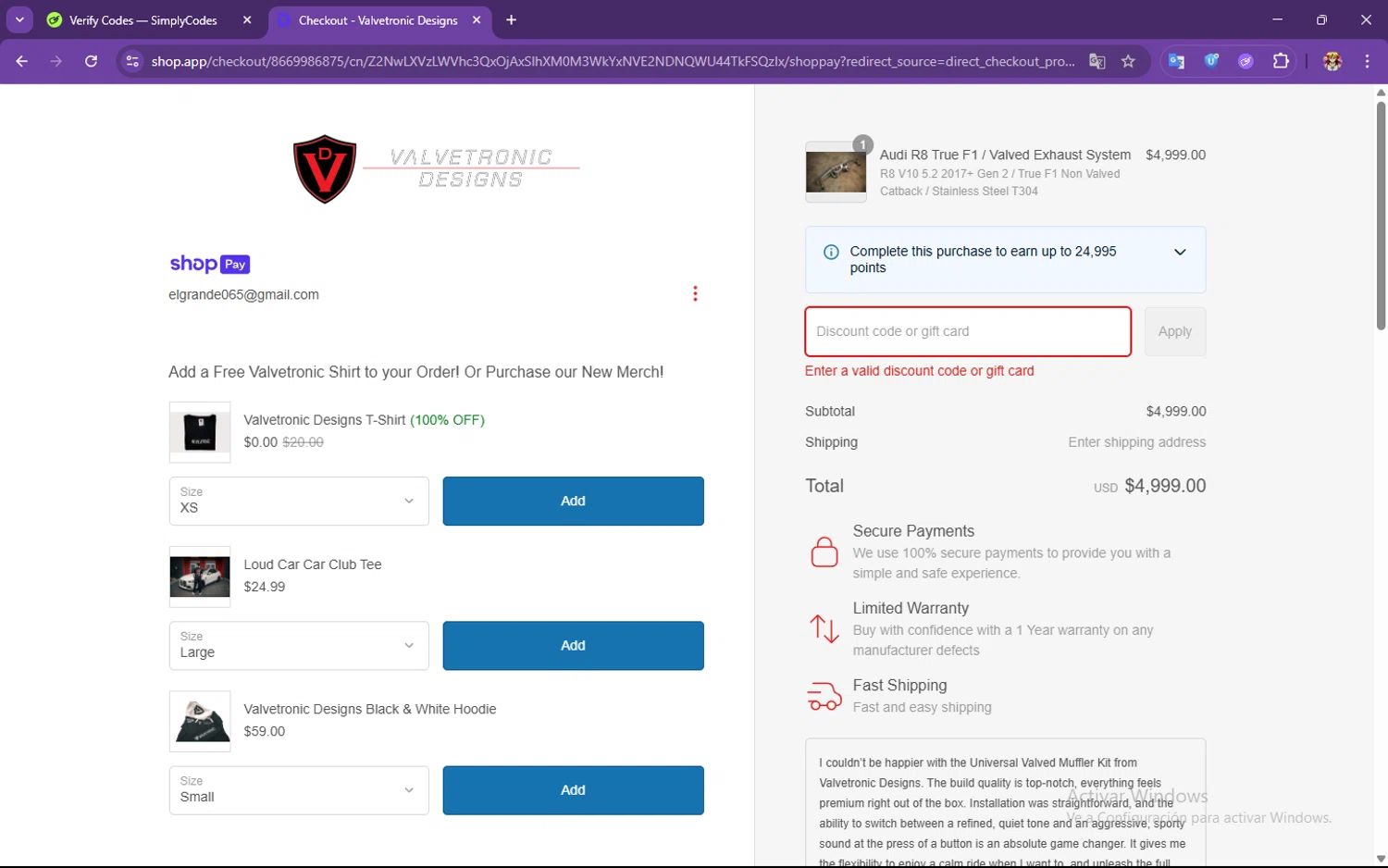Bookmark this tab with the star icon
Screen dimensions: 1388x868
pos(1128,61)
